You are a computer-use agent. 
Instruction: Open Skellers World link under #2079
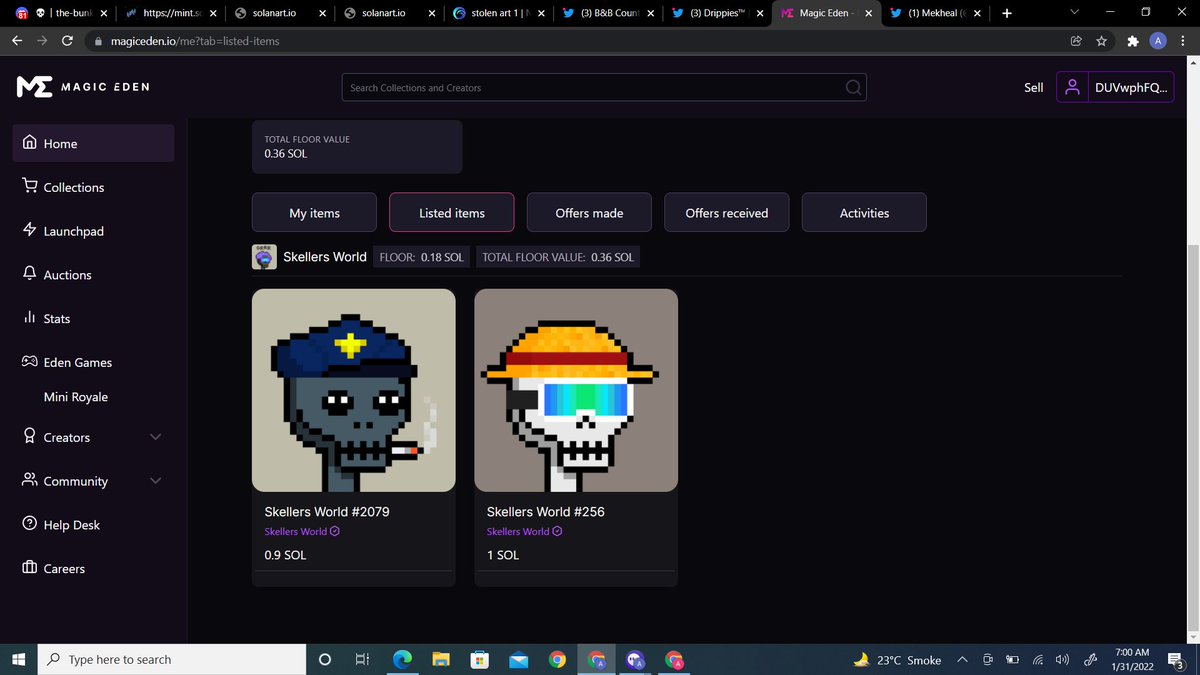click(x=295, y=531)
